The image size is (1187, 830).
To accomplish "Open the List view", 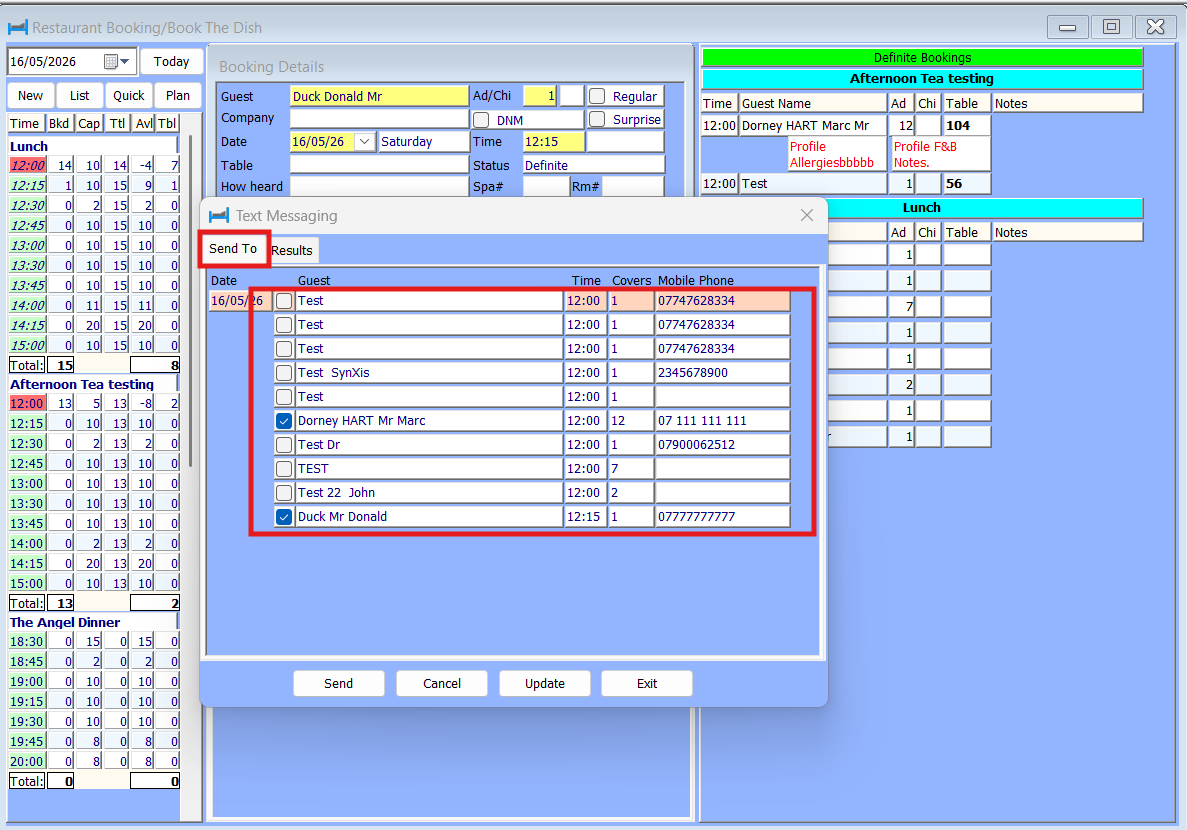I will point(79,95).
